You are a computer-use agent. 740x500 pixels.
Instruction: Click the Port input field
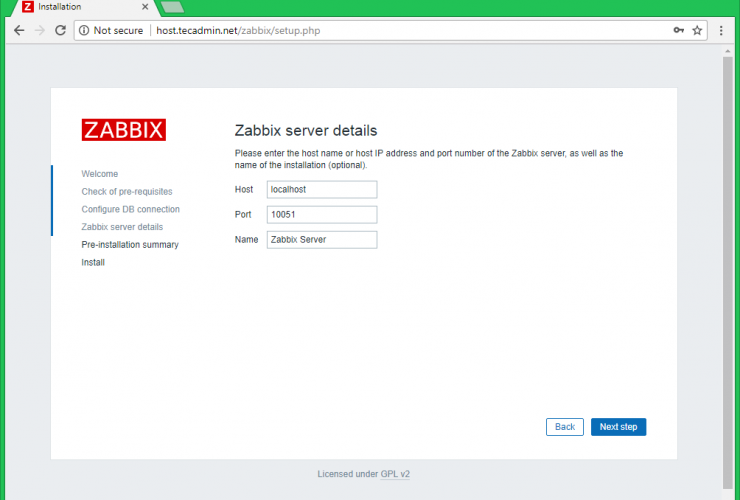pos(322,214)
